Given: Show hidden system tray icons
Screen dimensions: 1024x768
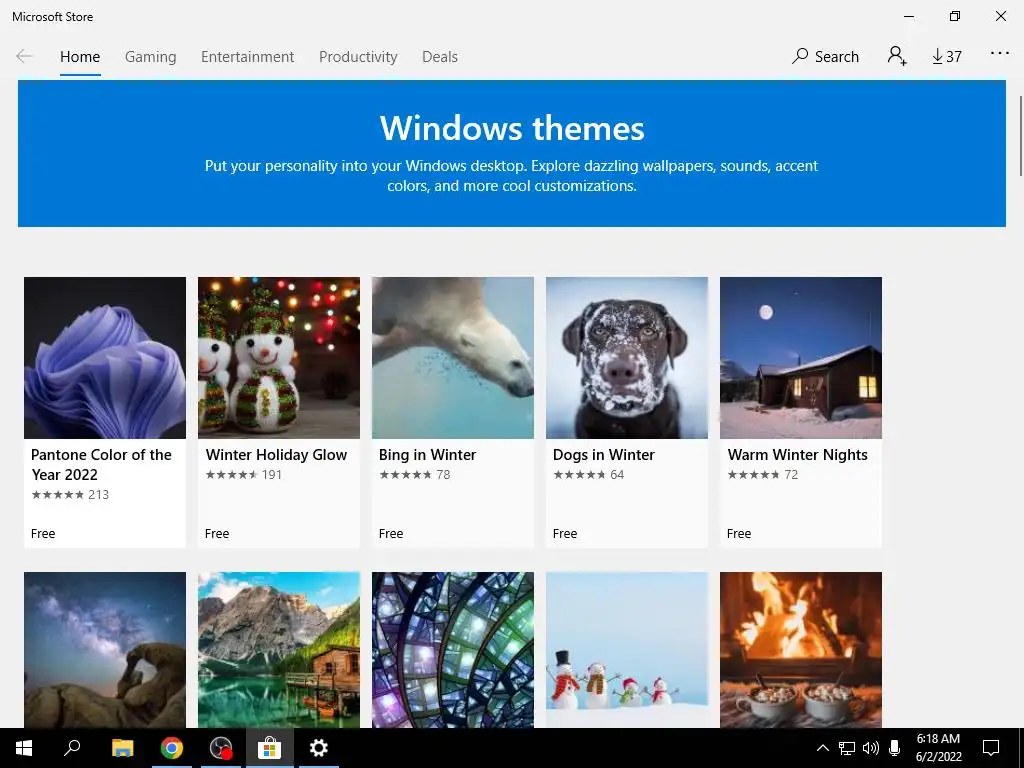Looking at the screenshot, I should pos(823,748).
